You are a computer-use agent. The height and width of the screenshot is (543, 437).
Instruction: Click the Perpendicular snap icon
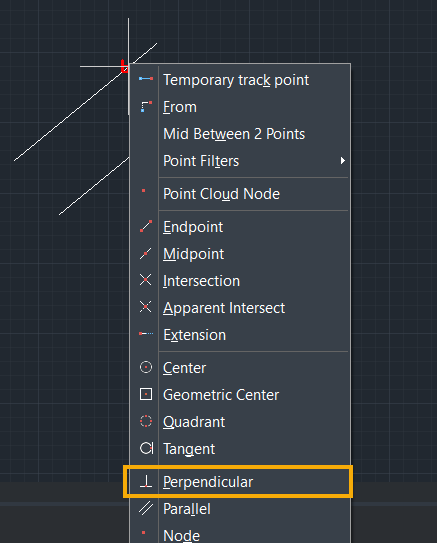[x=146, y=481]
